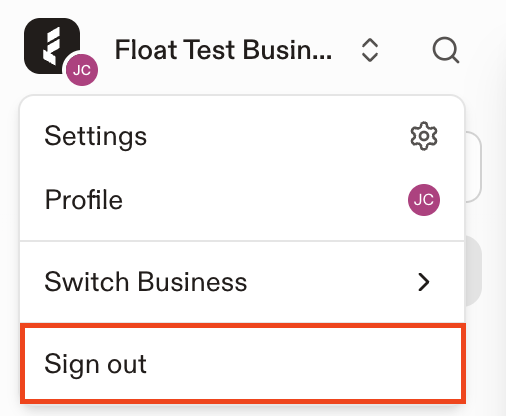The image size is (506, 416).
Task: Click the Sign out menu item
Action: click(242, 363)
